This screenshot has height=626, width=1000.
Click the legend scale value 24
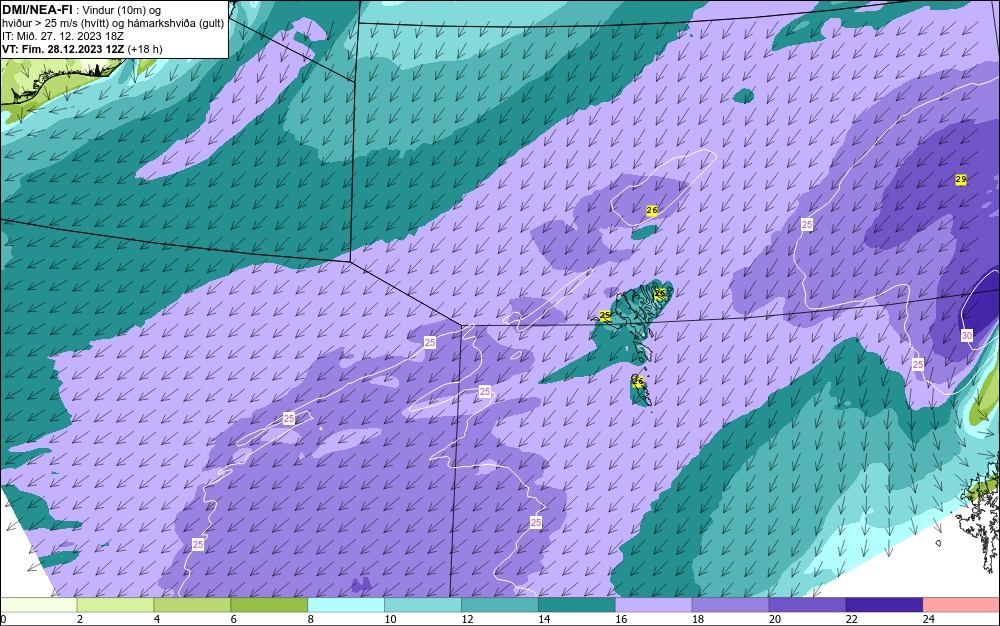[x=929, y=619]
